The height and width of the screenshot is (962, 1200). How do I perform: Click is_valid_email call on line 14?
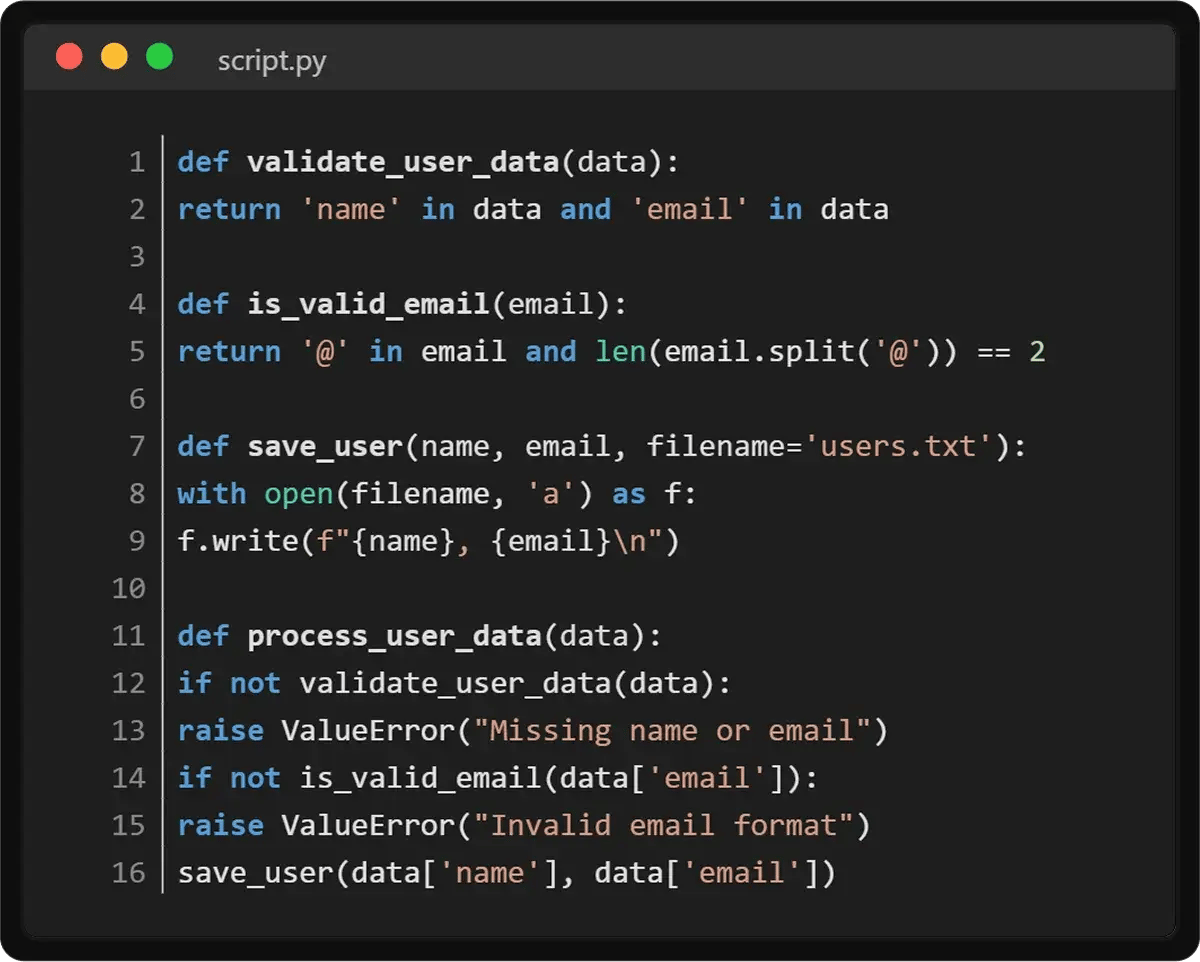[421, 778]
